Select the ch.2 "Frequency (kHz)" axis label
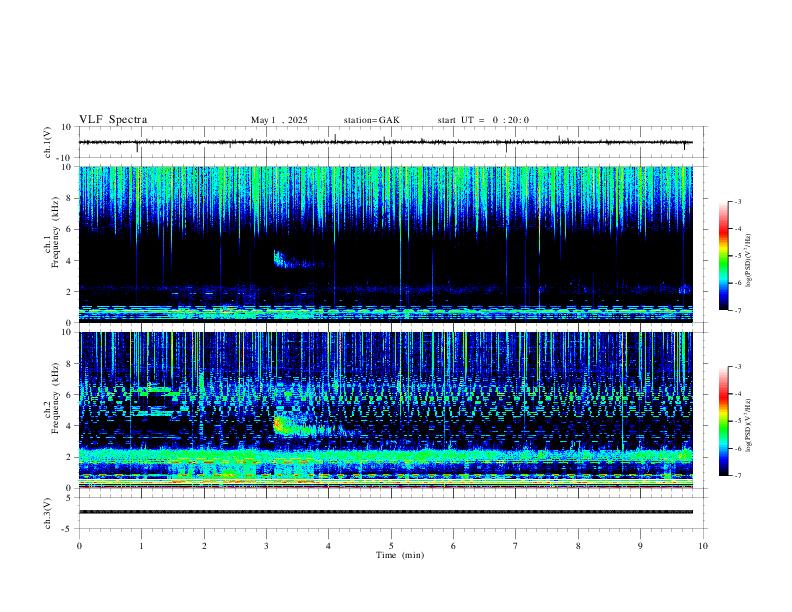Image resolution: width=792 pixels, height=612 pixels. (x=55, y=398)
